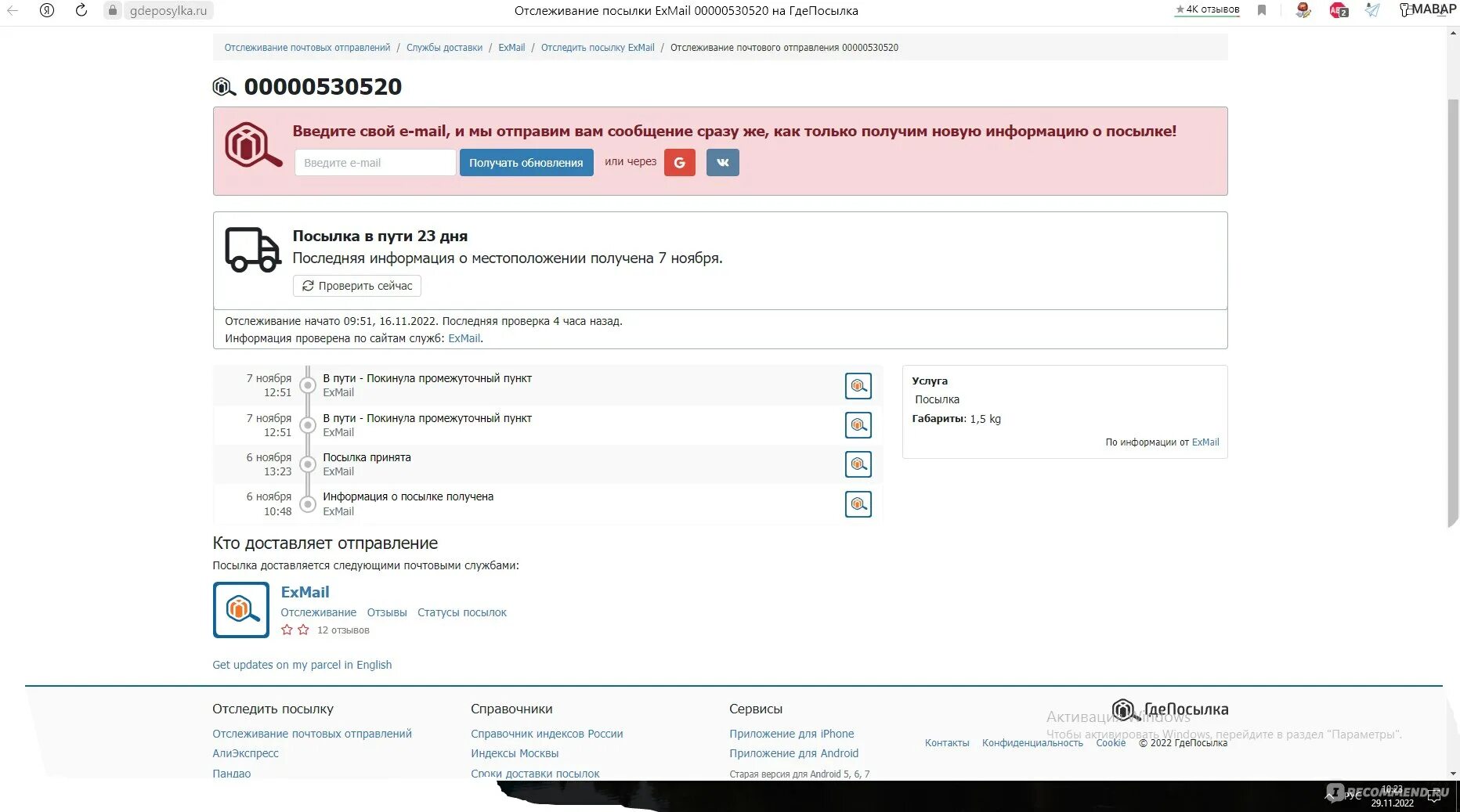
Task: Click the tracking icon for the second 7 ноября 12:51 row
Action: tap(858, 425)
